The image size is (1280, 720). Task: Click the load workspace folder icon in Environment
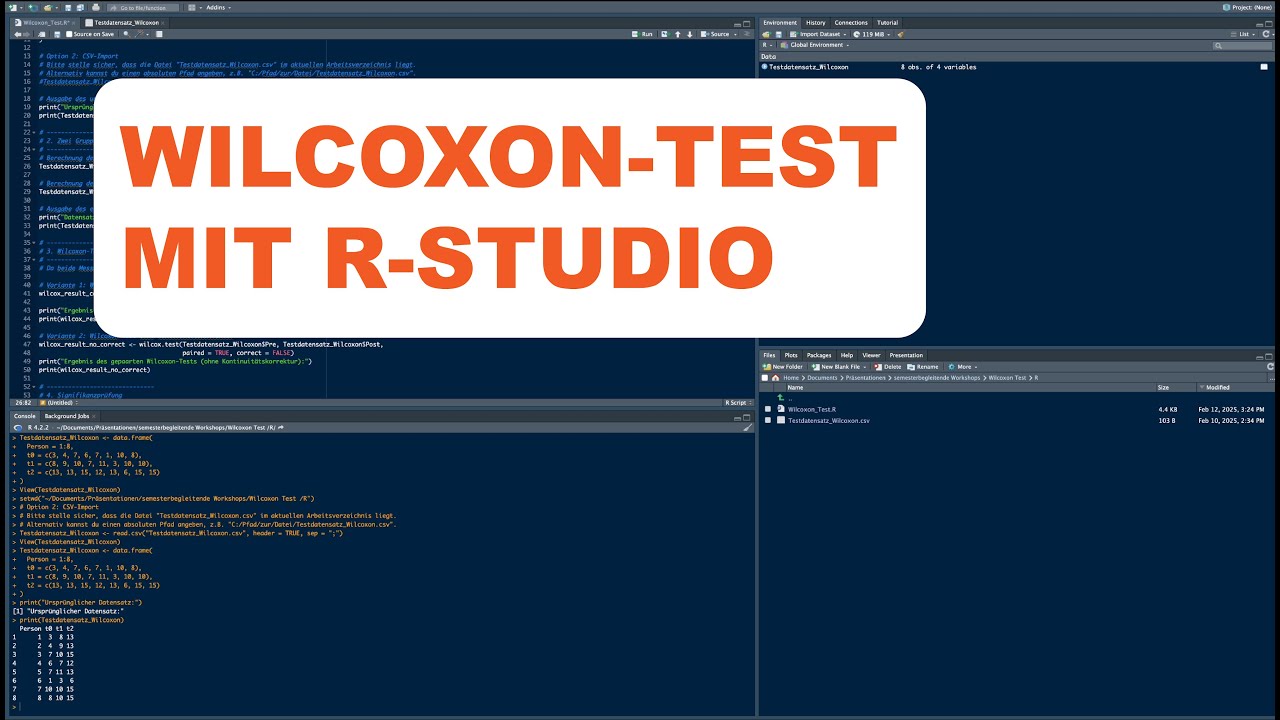click(x=766, y=34)
